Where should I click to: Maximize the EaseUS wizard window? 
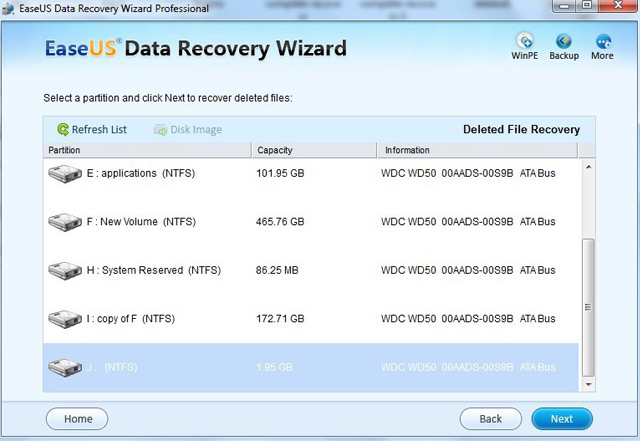(x=587, y=6)
